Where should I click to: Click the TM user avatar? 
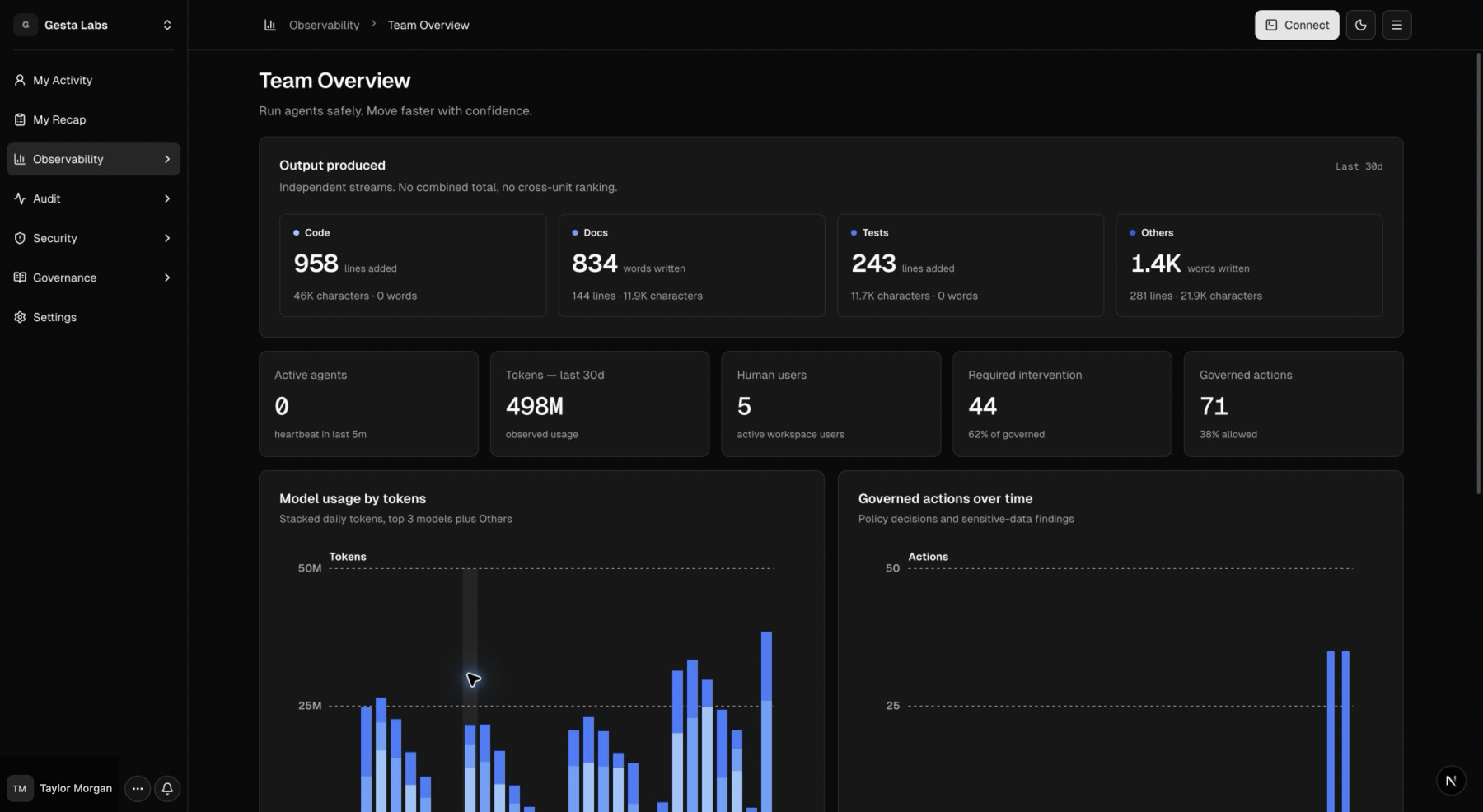pyautogui.click(x=20, y=788)
